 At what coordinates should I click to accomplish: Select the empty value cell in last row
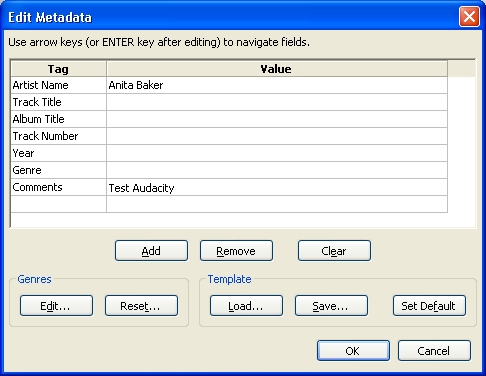pyautogui.click(x=277, y=204)
